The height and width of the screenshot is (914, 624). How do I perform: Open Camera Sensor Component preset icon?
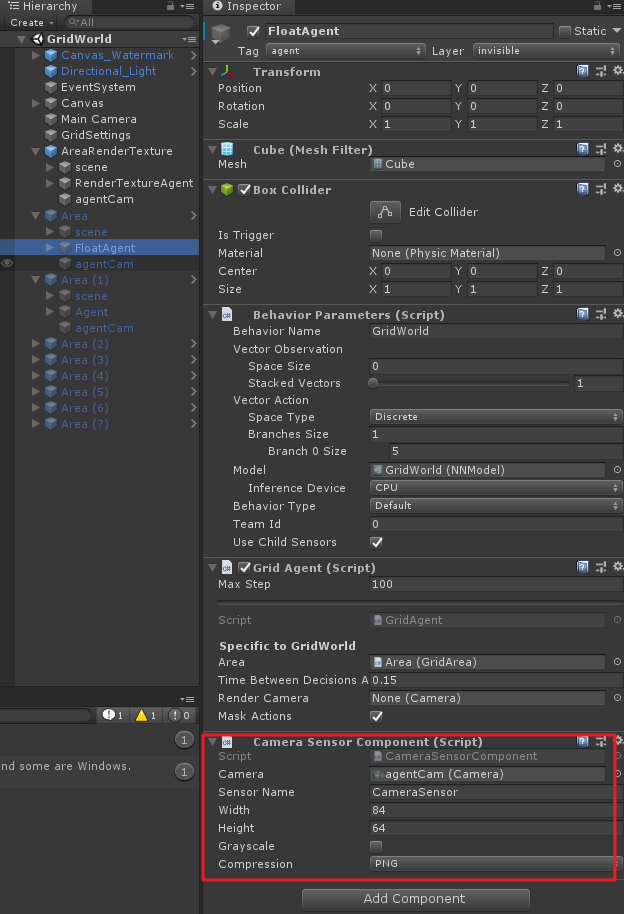(x=601, y=741)
